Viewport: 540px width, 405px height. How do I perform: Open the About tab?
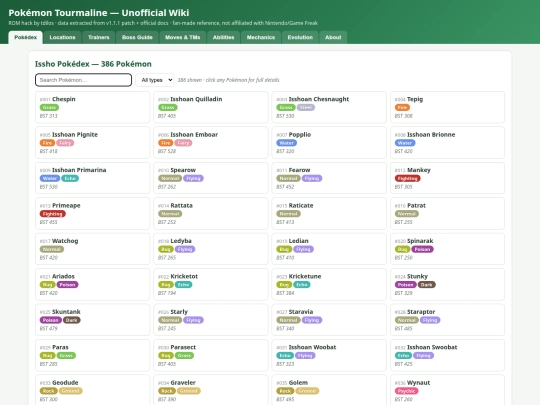pos(333,37)
